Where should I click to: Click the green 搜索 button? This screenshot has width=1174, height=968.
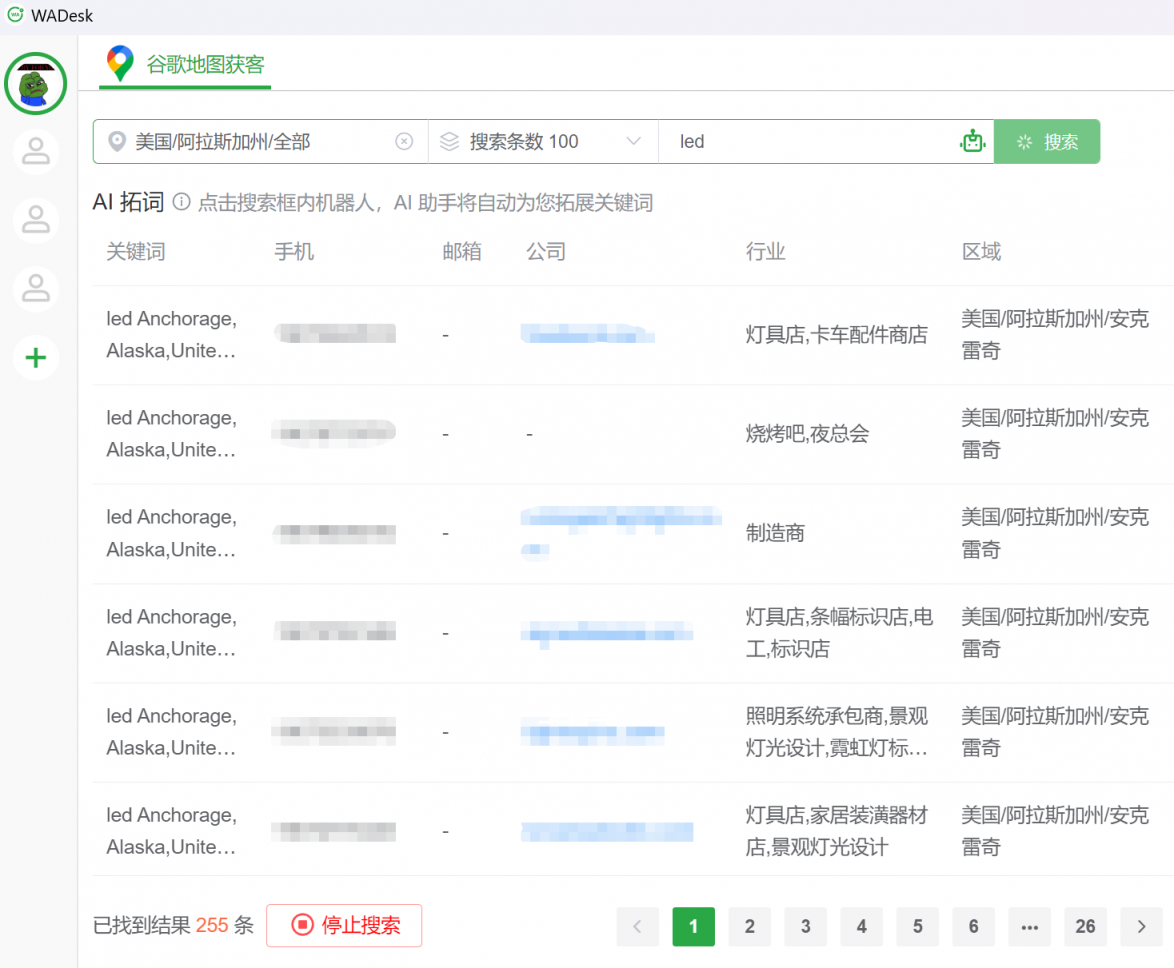tap(1047, 142)
